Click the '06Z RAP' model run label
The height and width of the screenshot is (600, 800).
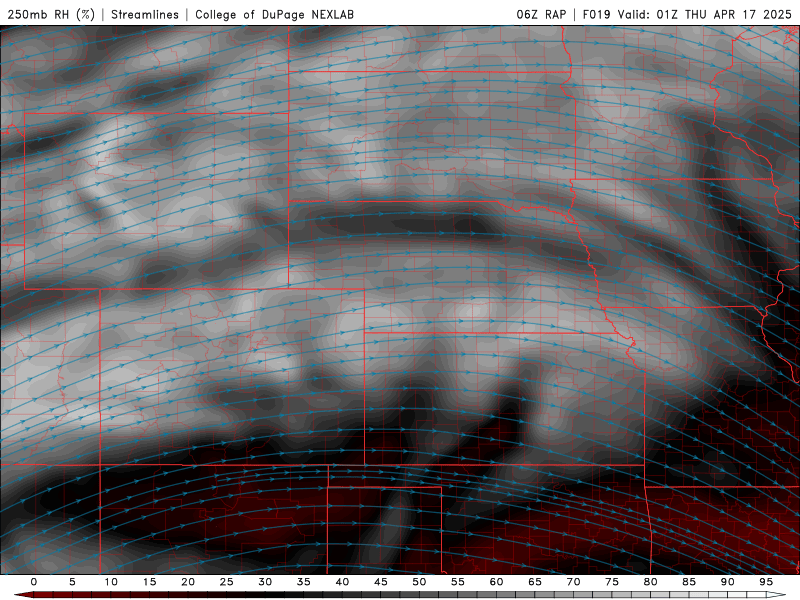tap(541, 14)
